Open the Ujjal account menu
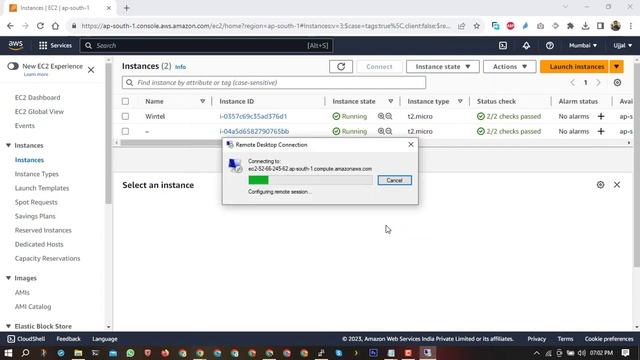Screen dimensions: 640x360 (622, 45)
